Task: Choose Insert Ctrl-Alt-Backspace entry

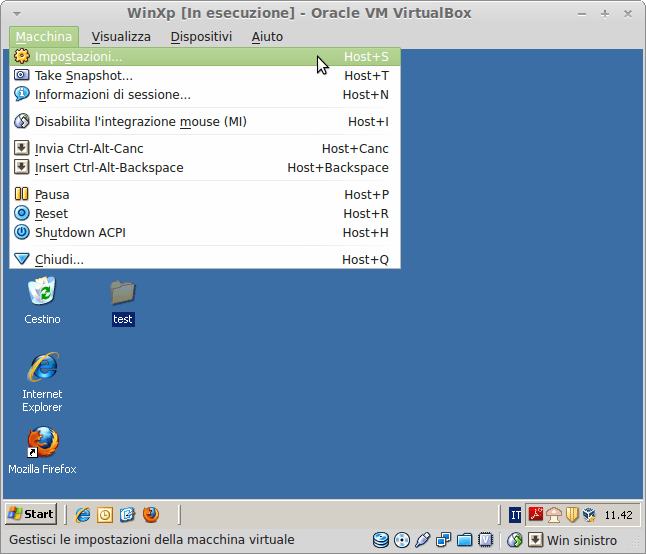Action: pyautogui.click(x=205, y=168)
